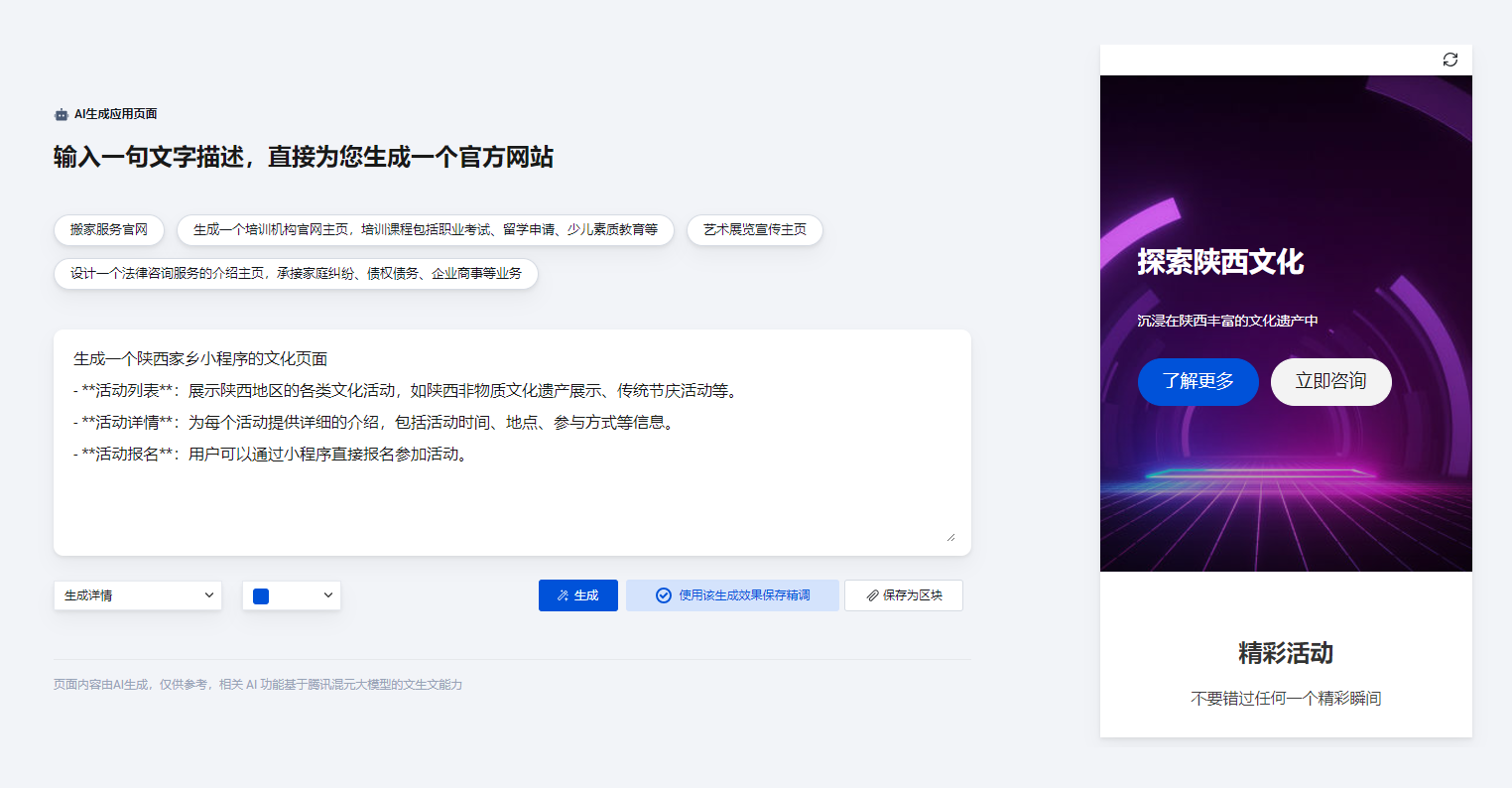Click 了解更多 button in preview
Image resolution: width=1512 pixels, height=788 pixels.
tap(1198, 382)
